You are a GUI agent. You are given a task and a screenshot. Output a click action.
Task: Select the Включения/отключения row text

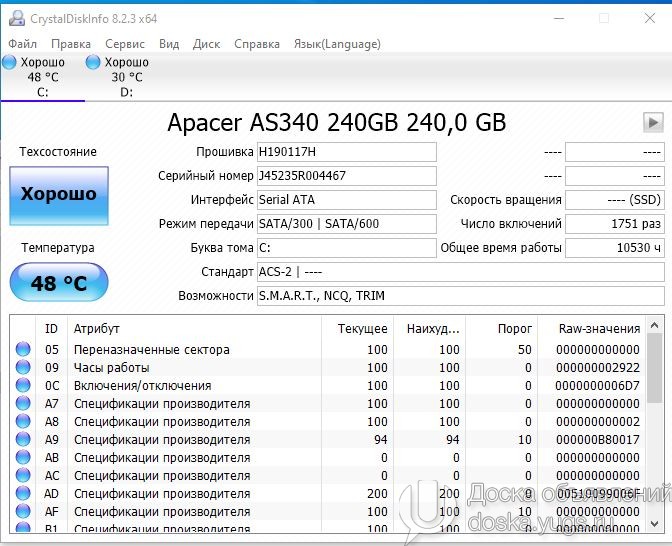click(x=142, y=386)
